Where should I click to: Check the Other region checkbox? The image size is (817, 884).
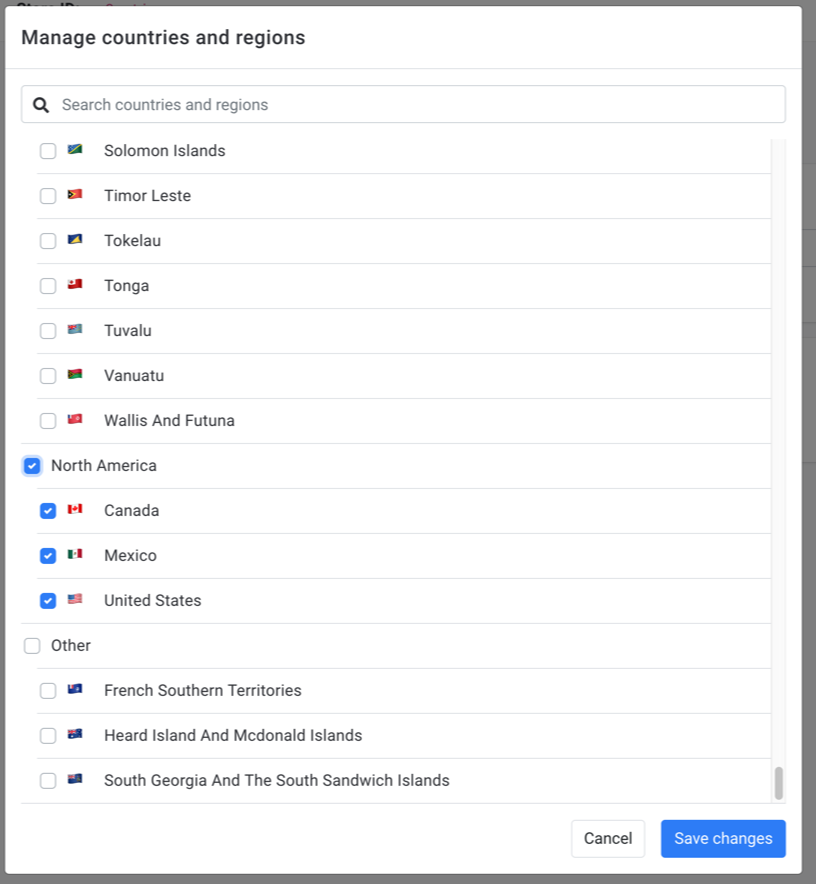pos(32,646)
